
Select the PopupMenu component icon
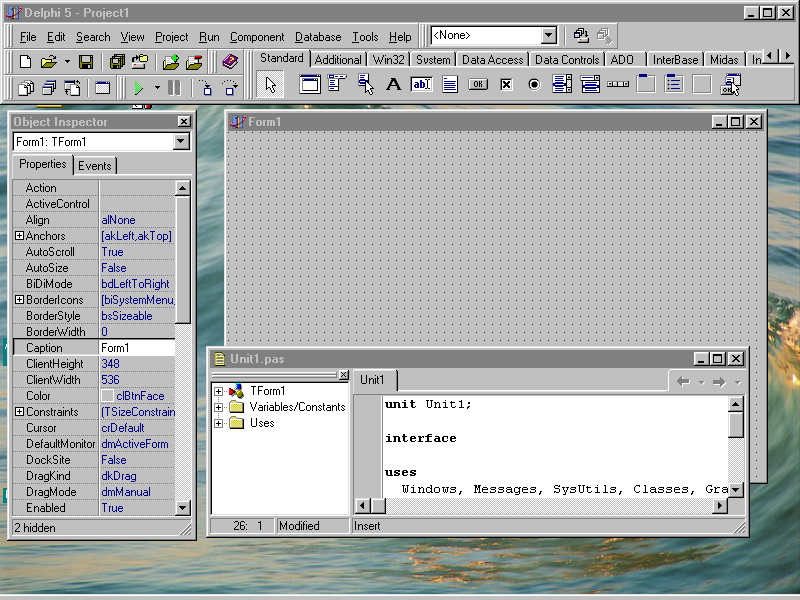[x=365, y=84]
